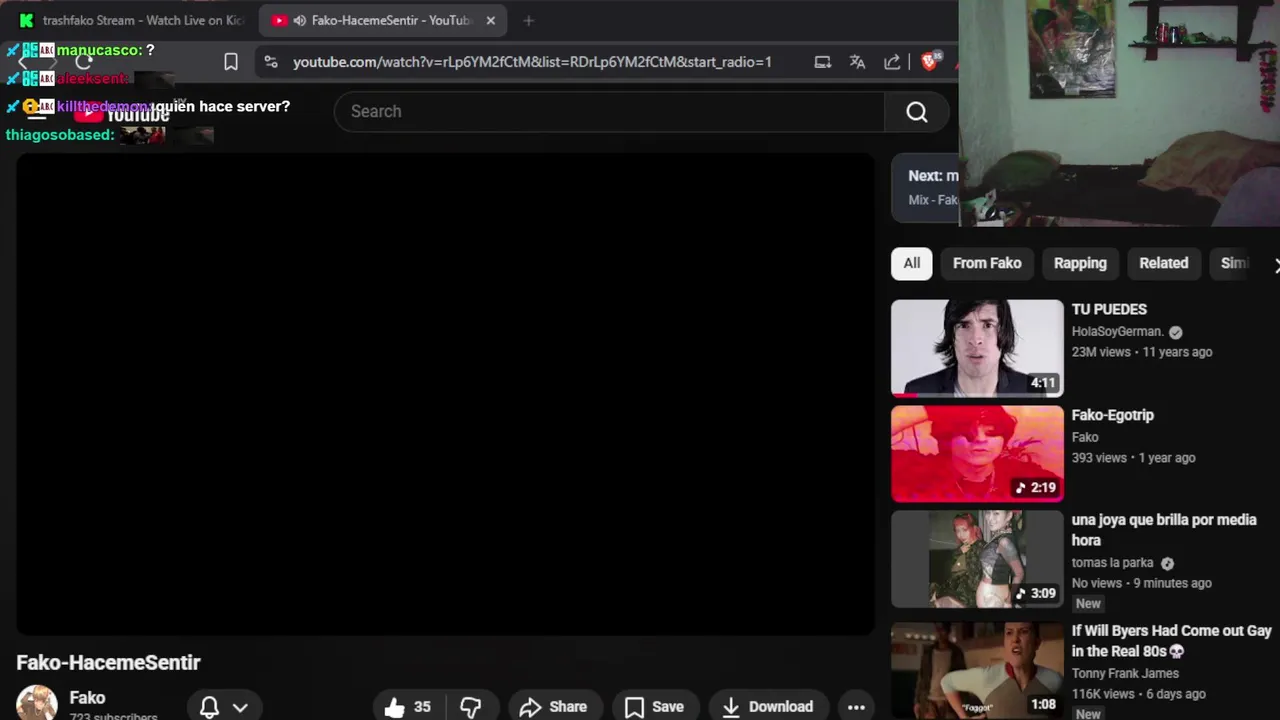Open a new browser tab
Image resolution: width=1280 pixels, height=720 pixels.
(x=529, y=20)
